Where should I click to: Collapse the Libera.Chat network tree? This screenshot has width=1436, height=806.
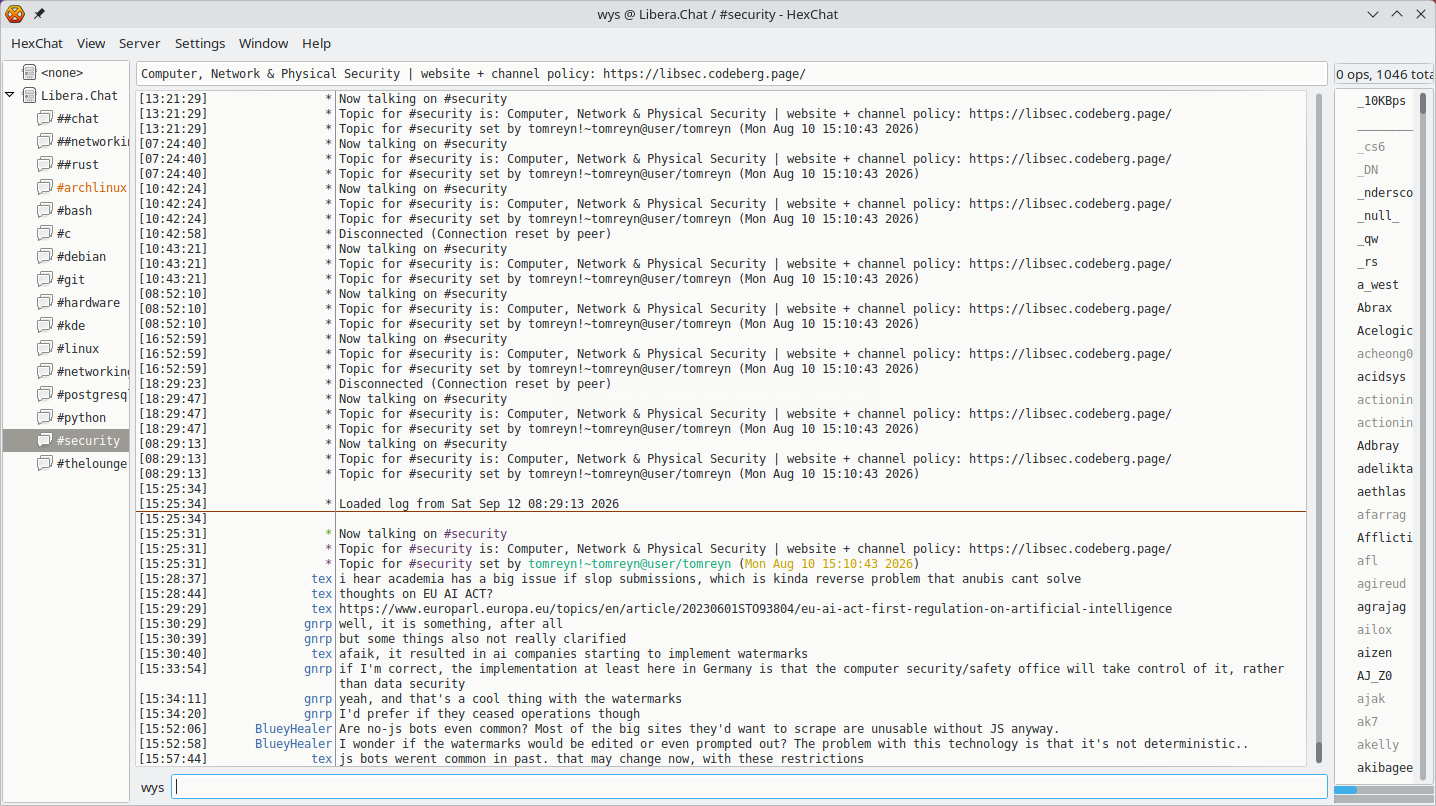[10, 95]
